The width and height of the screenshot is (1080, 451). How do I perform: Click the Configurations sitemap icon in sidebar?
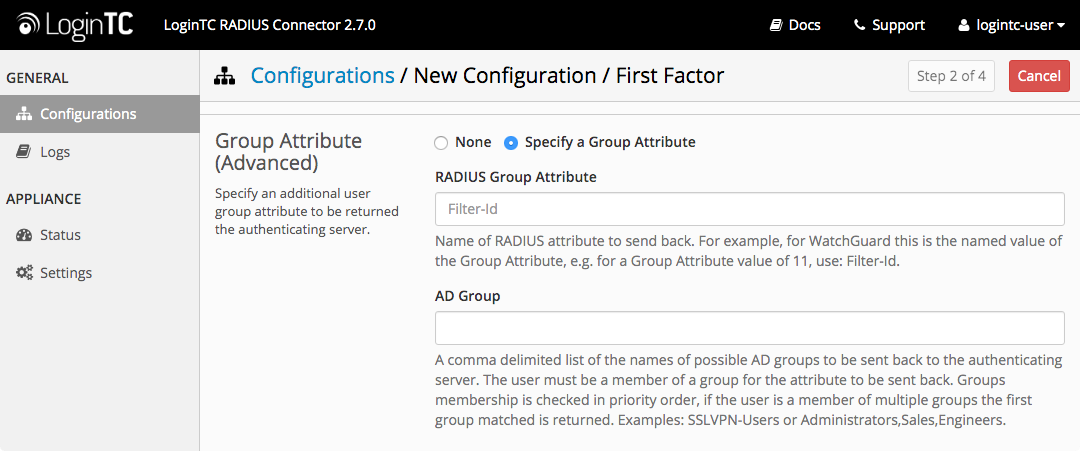[x=23, y=114]
